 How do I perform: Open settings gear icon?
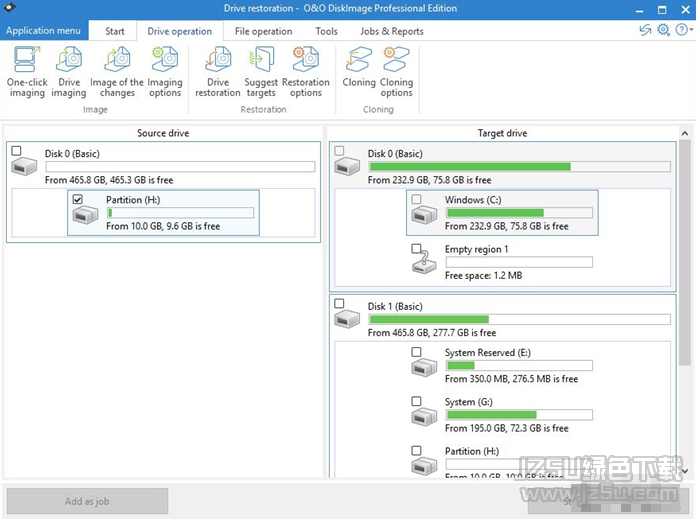pyautogui.click(x=663, y=30)
